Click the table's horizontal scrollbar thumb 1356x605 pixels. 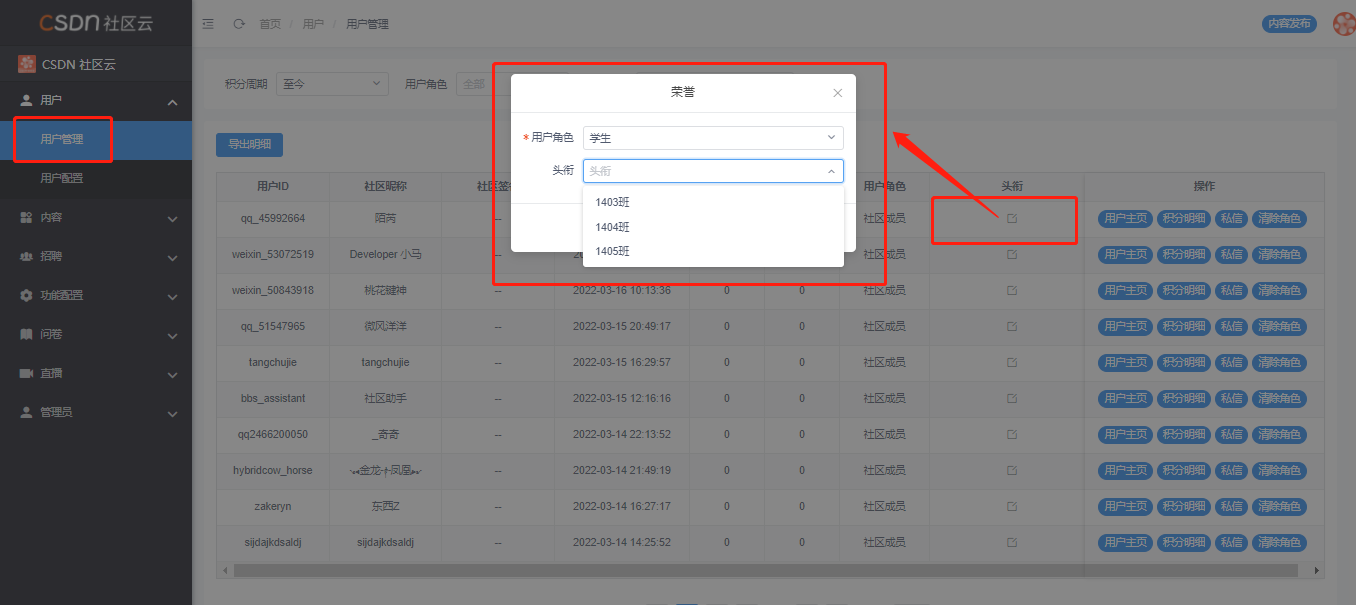click(765, 570)
